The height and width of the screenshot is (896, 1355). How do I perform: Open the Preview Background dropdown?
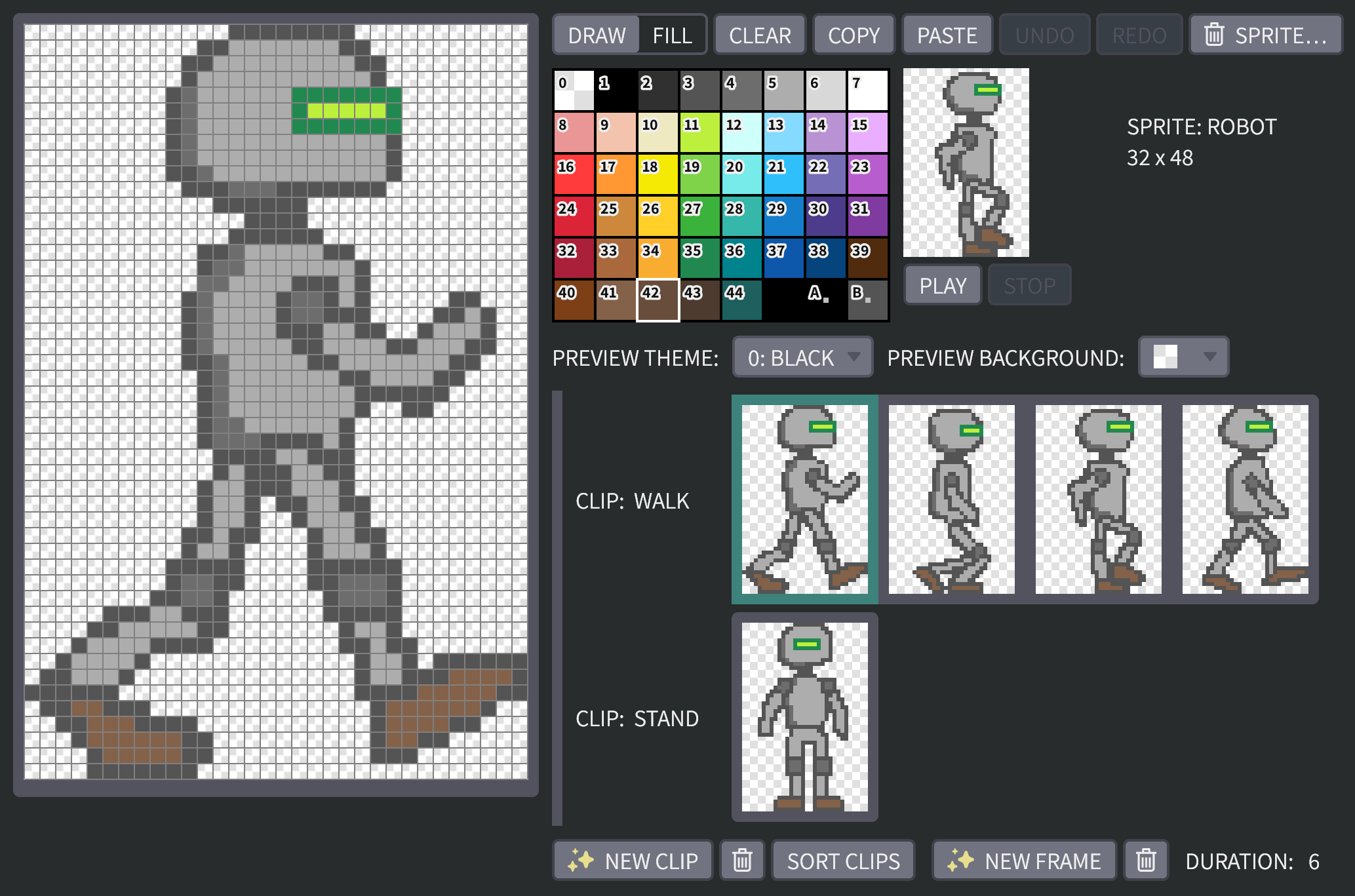(x=1183, y=357)
